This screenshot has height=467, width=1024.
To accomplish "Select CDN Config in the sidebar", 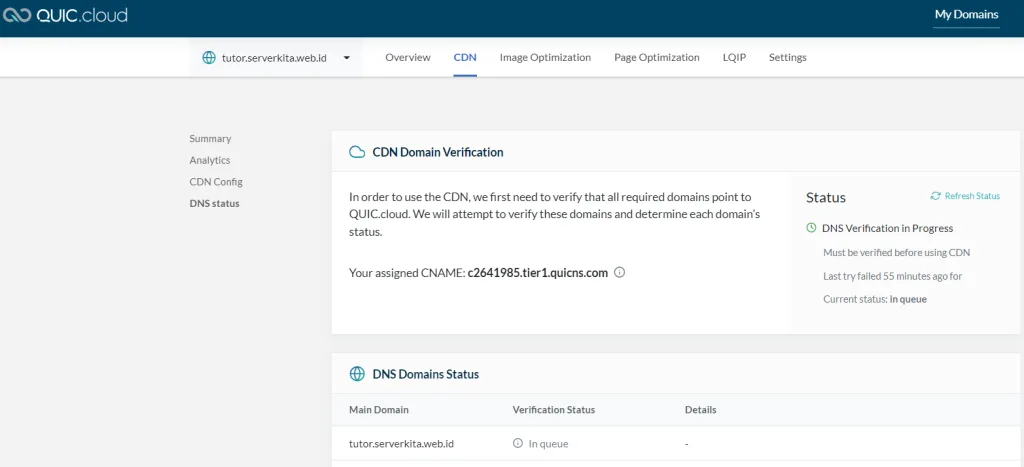I will 216,182.
